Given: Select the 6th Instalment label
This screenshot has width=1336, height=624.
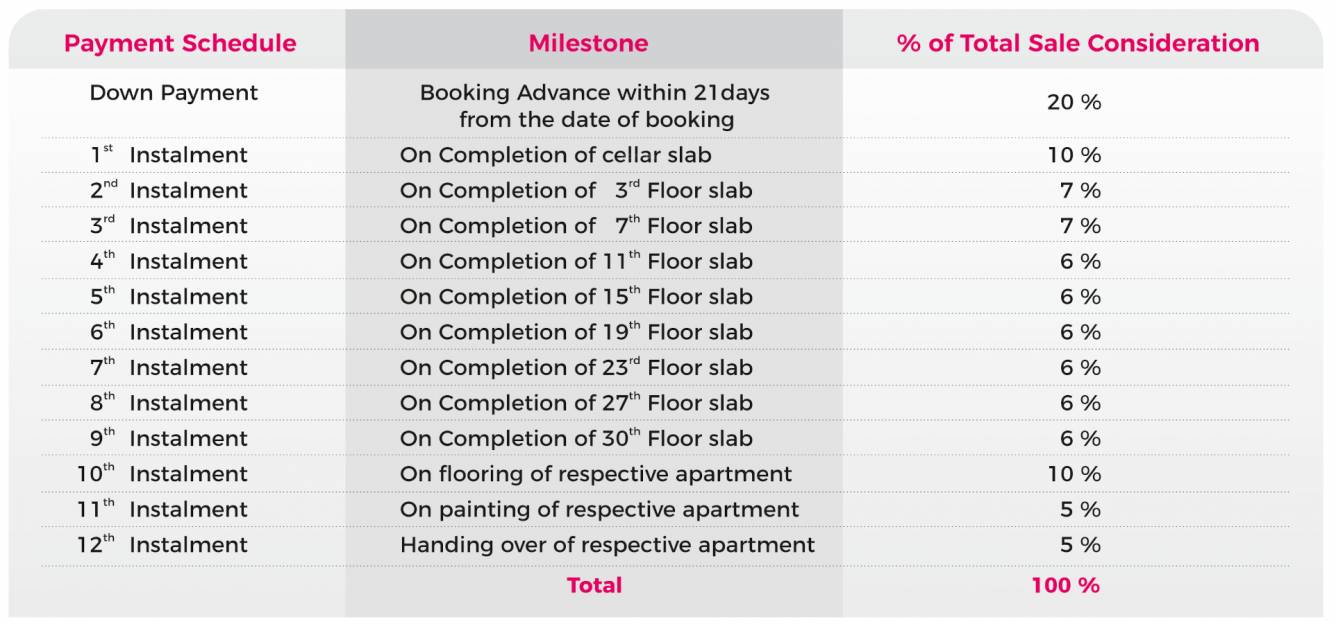Looking at the screenshot, I should (169, 332).
